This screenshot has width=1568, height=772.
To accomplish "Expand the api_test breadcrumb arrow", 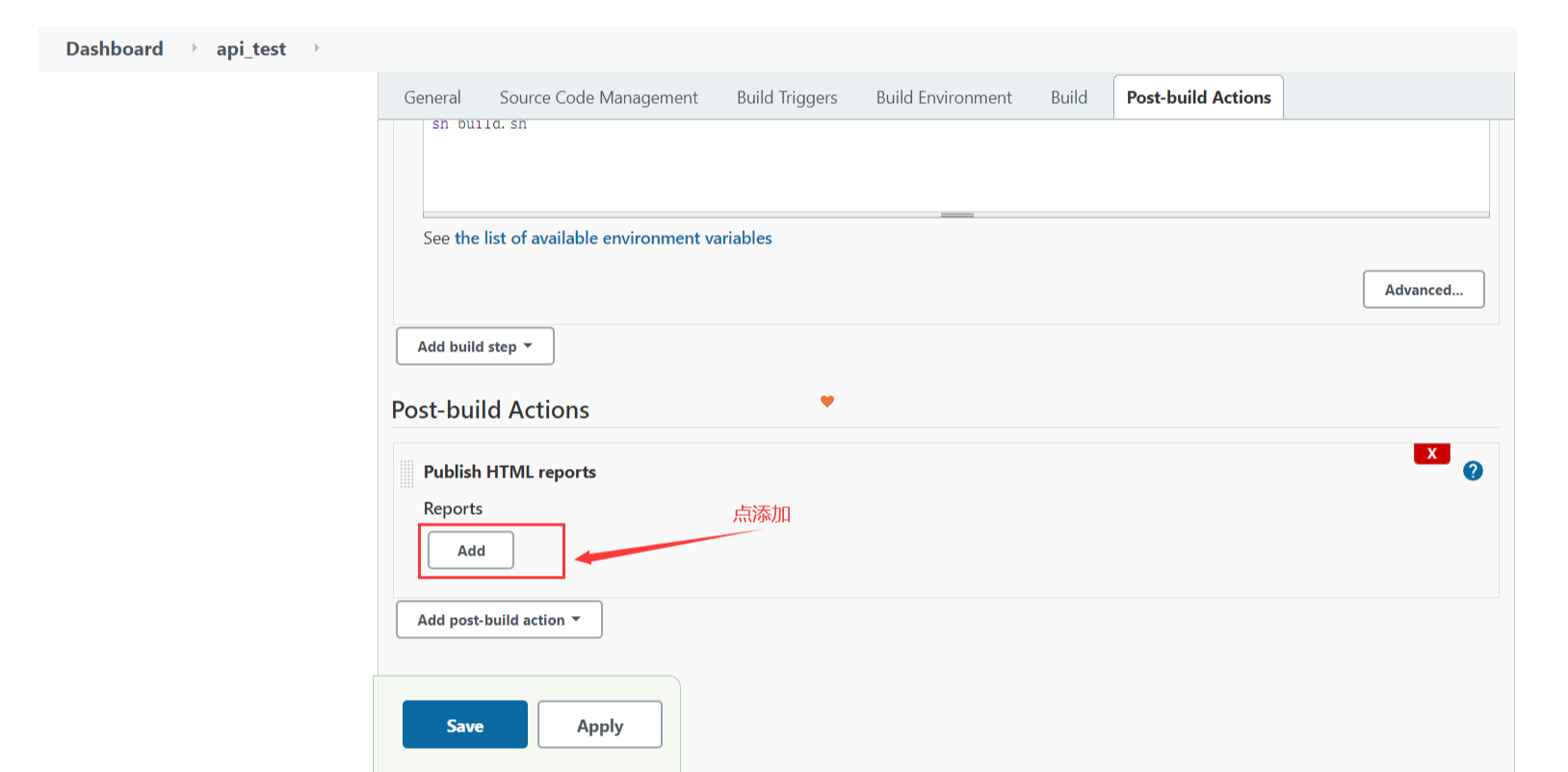I will (317, 48).
